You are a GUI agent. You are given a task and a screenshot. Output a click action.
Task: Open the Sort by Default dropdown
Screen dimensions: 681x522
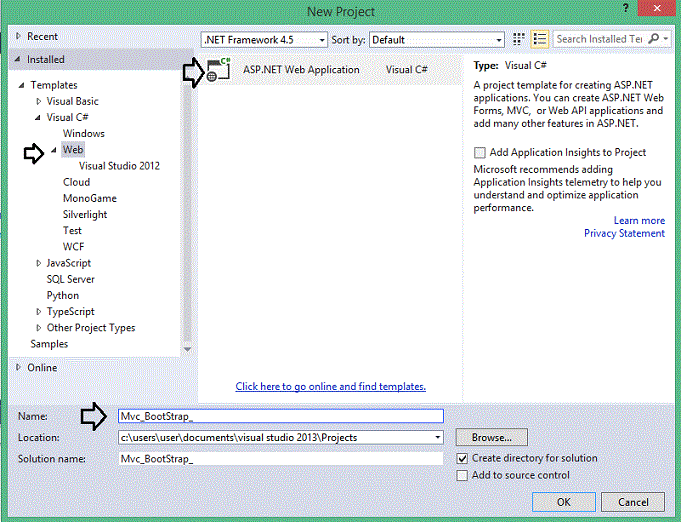pos(436,40)
